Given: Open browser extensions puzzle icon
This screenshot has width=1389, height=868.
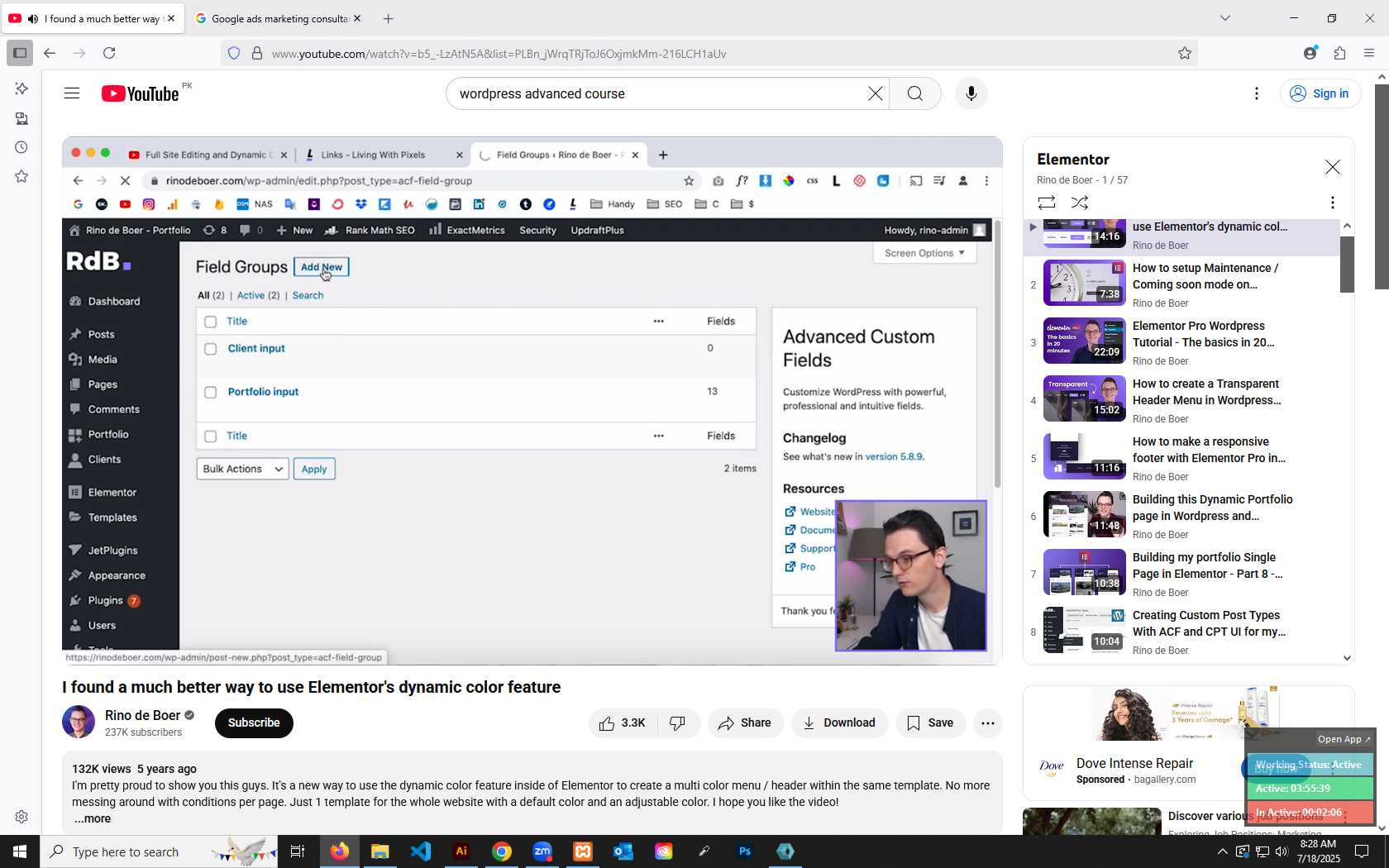Looking at the screenshot, I should tap(1340, 54).
